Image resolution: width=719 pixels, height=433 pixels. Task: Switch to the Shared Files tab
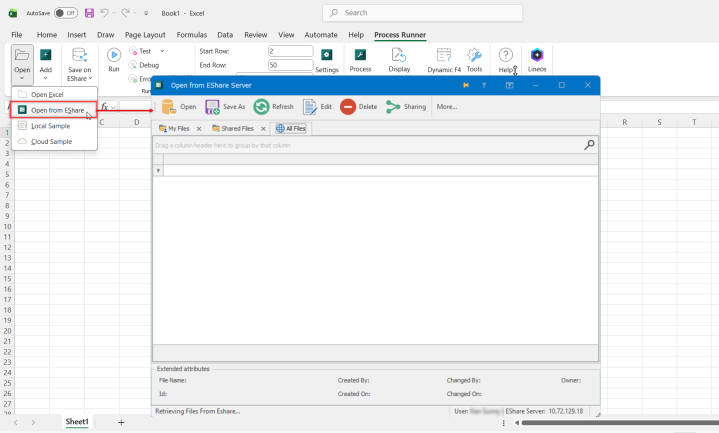click(233, 128)
